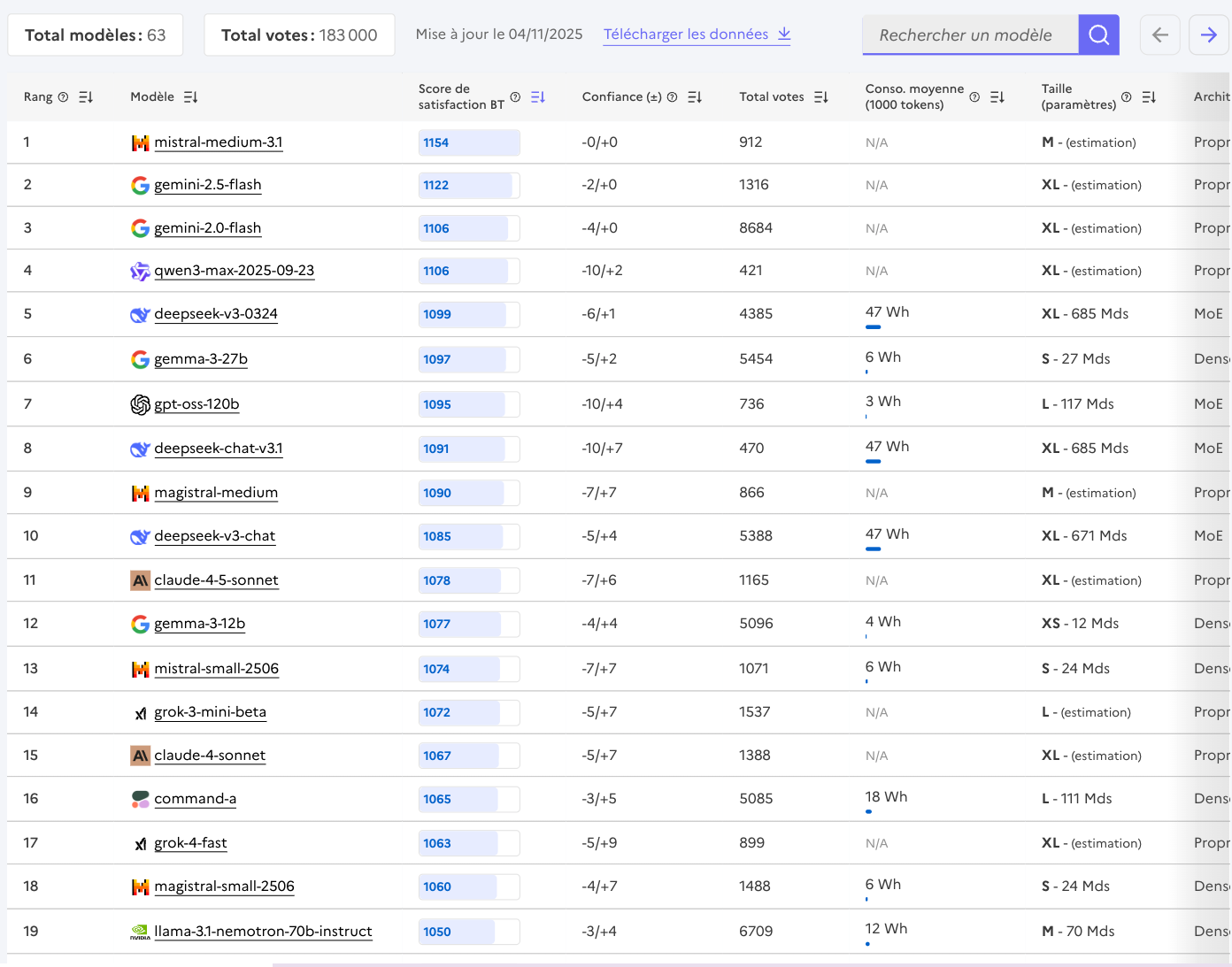Open the gpt-oss-120b model link
This screenshot has width=1232, height=967.
[196, 404]
